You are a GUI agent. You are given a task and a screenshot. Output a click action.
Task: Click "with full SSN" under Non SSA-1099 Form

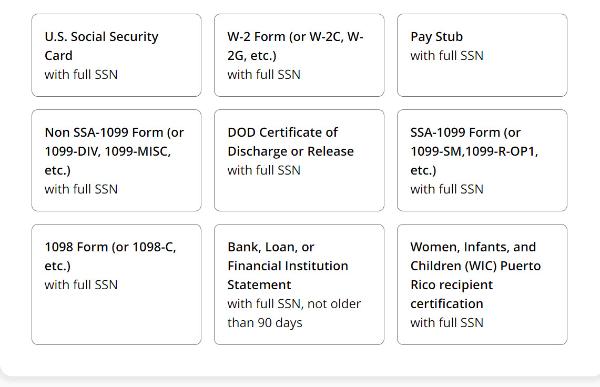pos(81,189)
